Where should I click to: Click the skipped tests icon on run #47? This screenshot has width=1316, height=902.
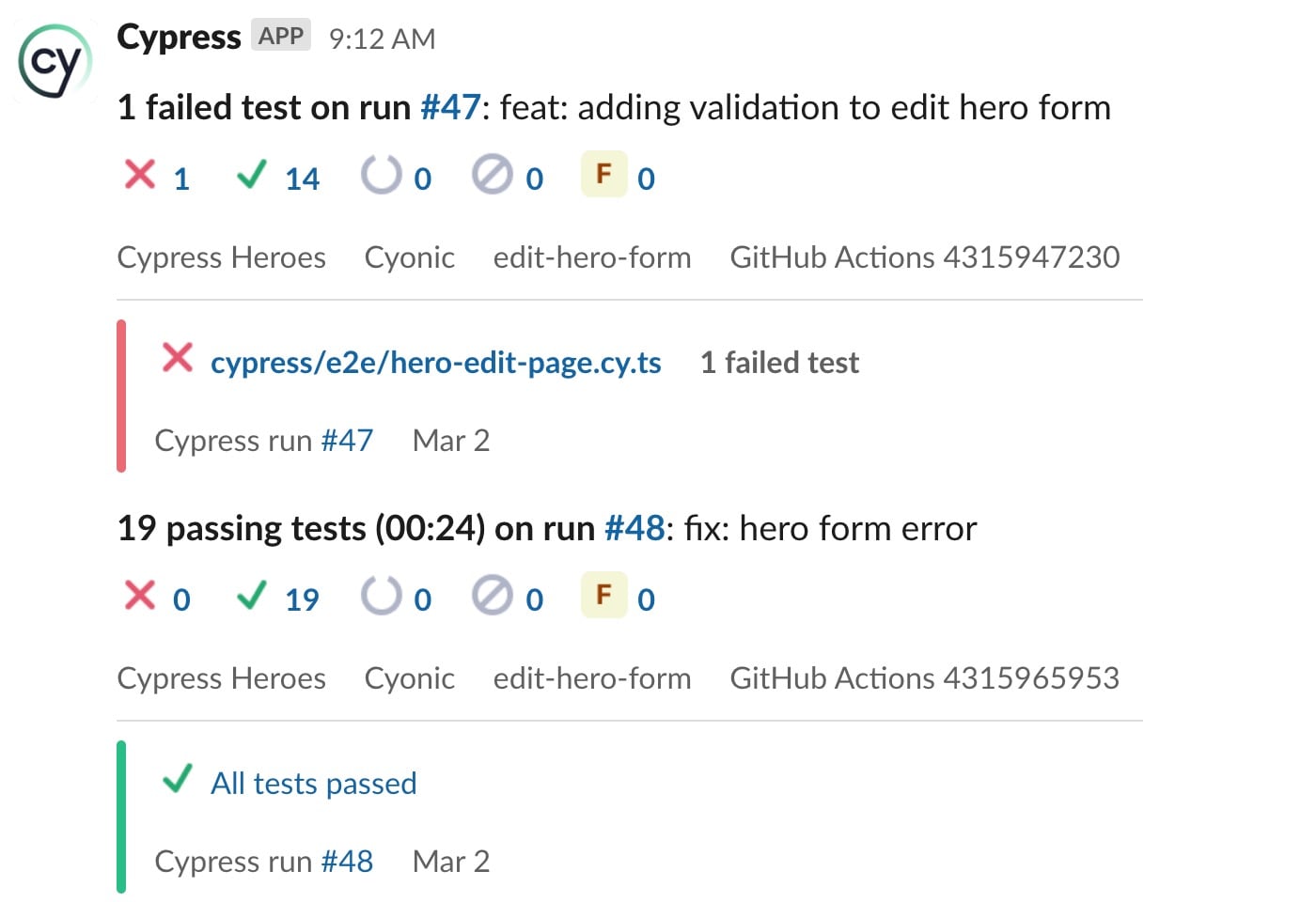(496, 175)
